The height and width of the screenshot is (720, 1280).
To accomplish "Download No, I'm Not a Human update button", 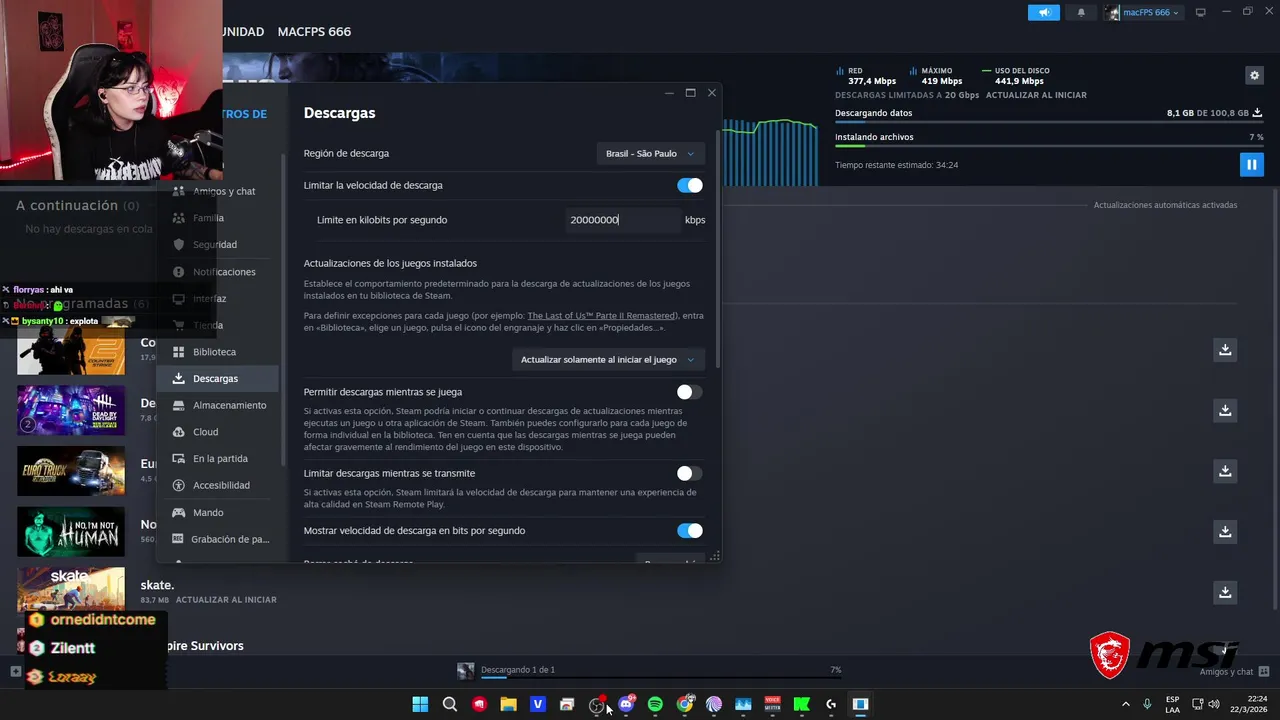I will tap(1225, 532).
